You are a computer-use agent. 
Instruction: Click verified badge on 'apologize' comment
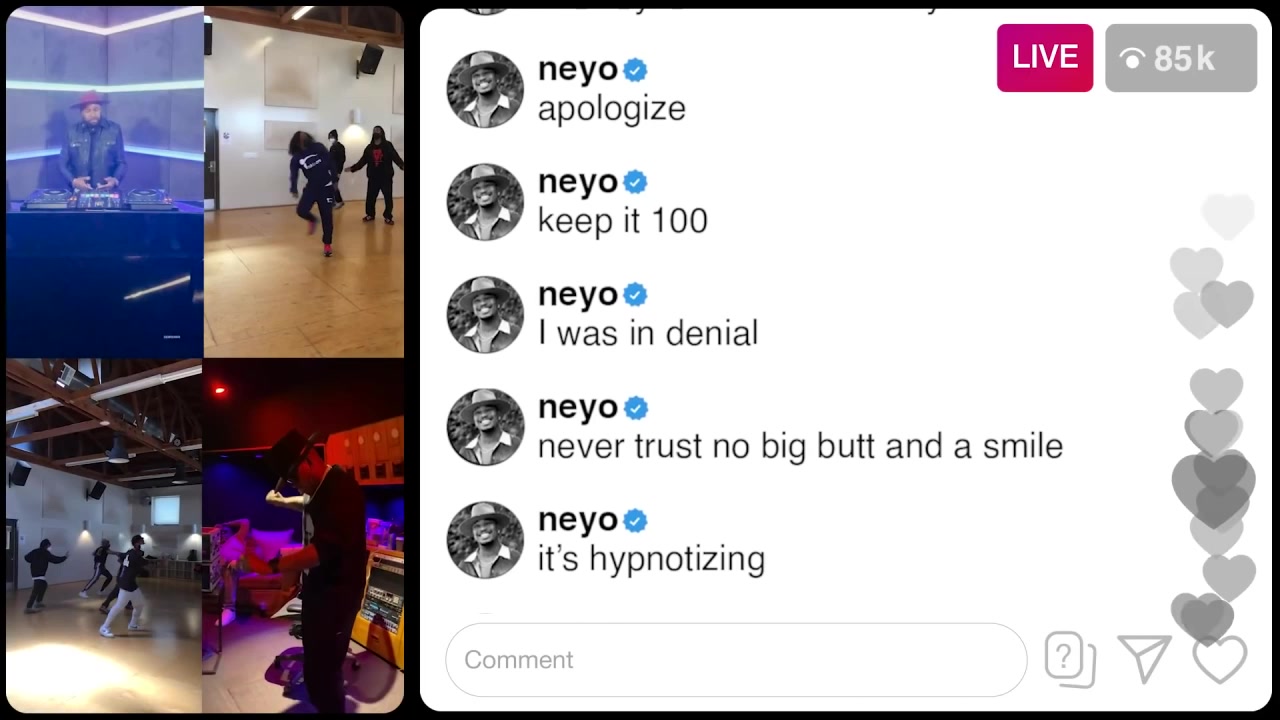pos(635,70)
